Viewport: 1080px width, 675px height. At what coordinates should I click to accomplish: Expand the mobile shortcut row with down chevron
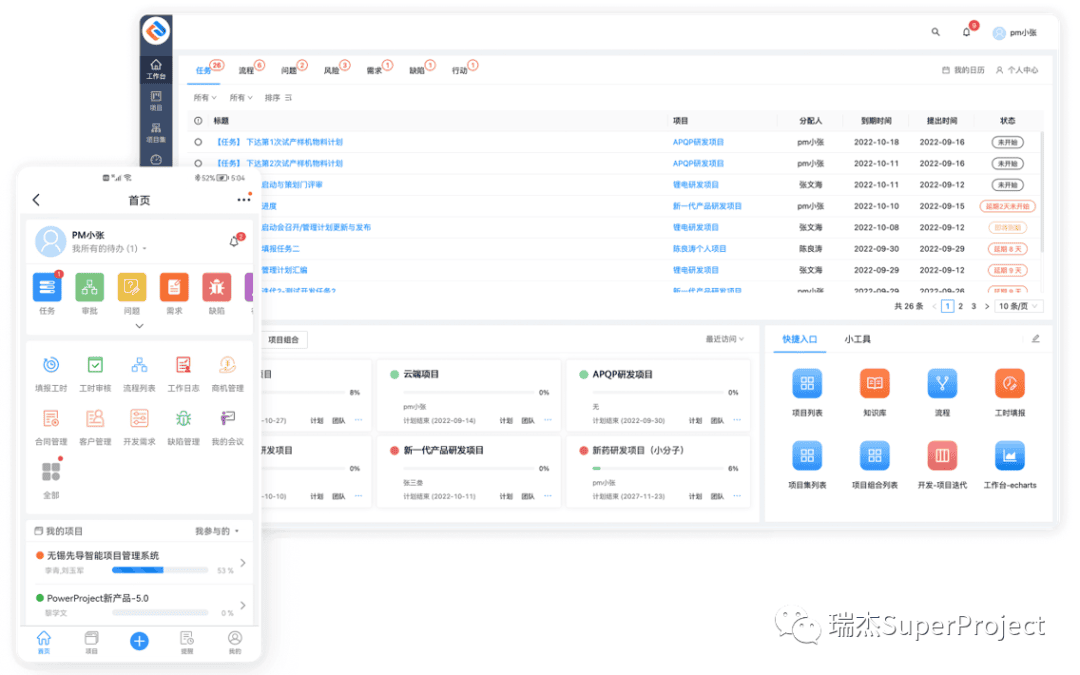[139, 326]
